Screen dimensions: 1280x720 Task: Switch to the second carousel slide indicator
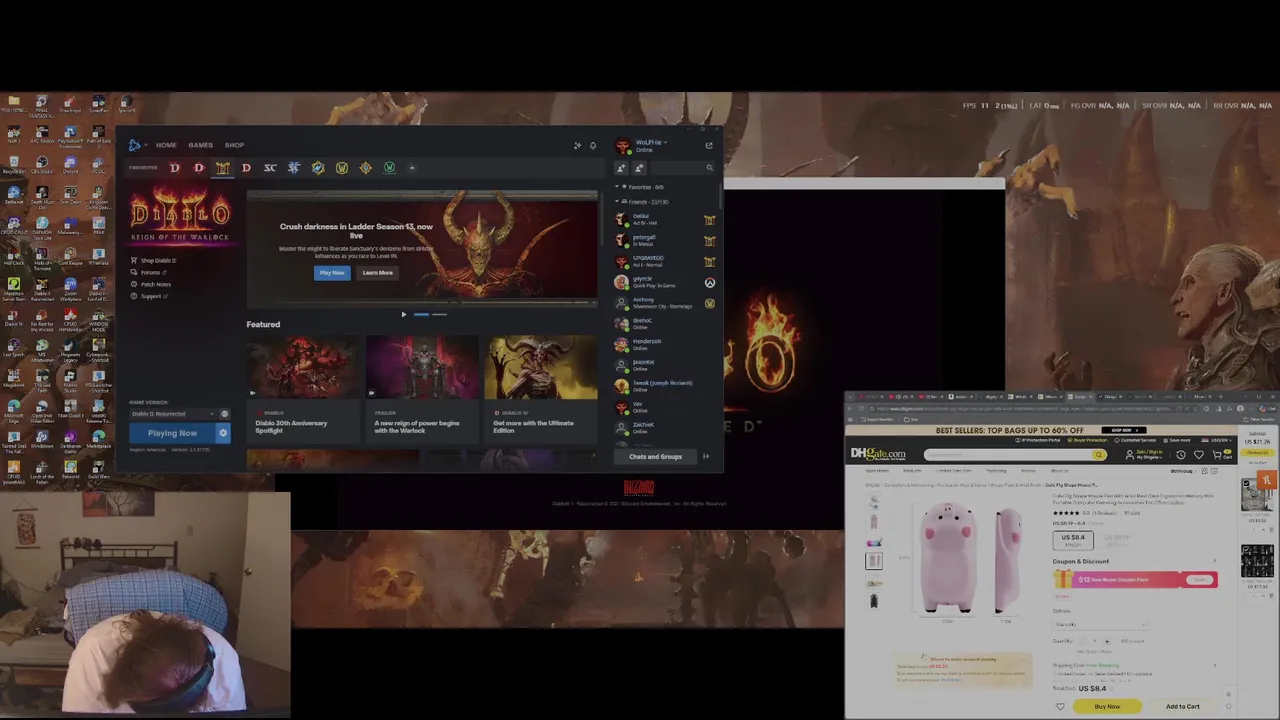coord(439,314)
